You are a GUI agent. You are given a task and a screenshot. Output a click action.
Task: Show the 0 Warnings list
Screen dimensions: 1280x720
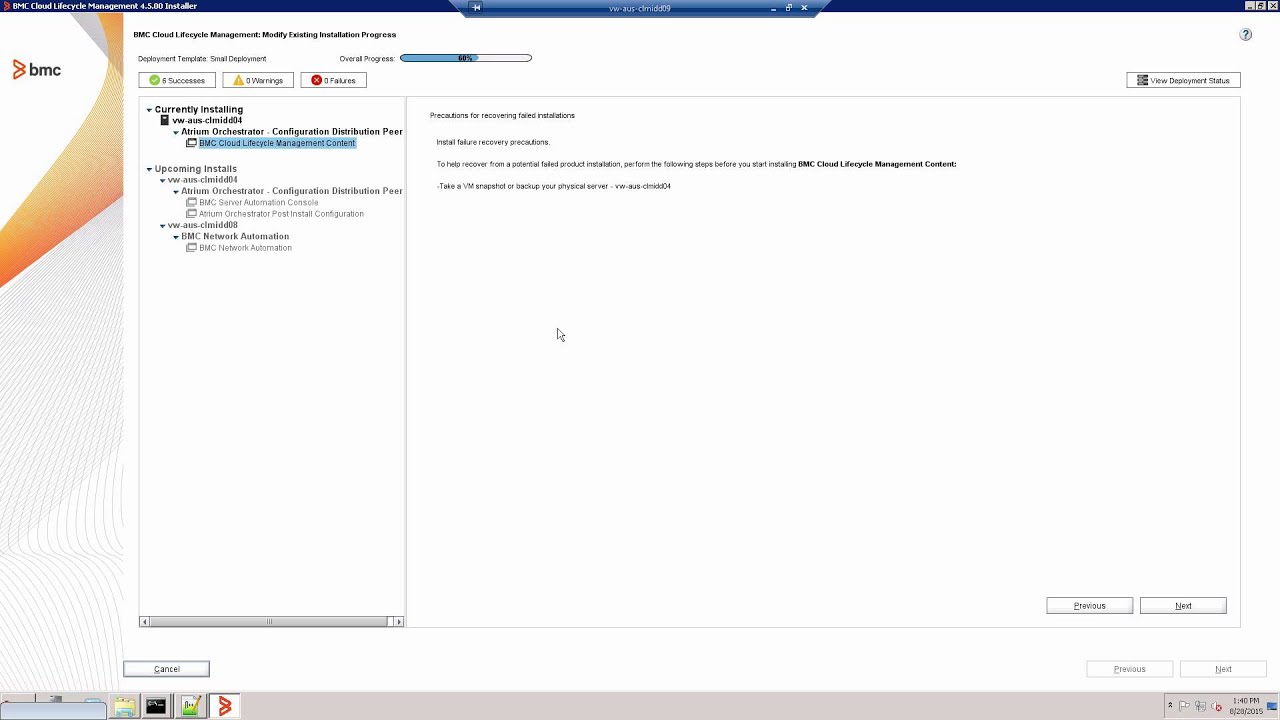(258, 80)
